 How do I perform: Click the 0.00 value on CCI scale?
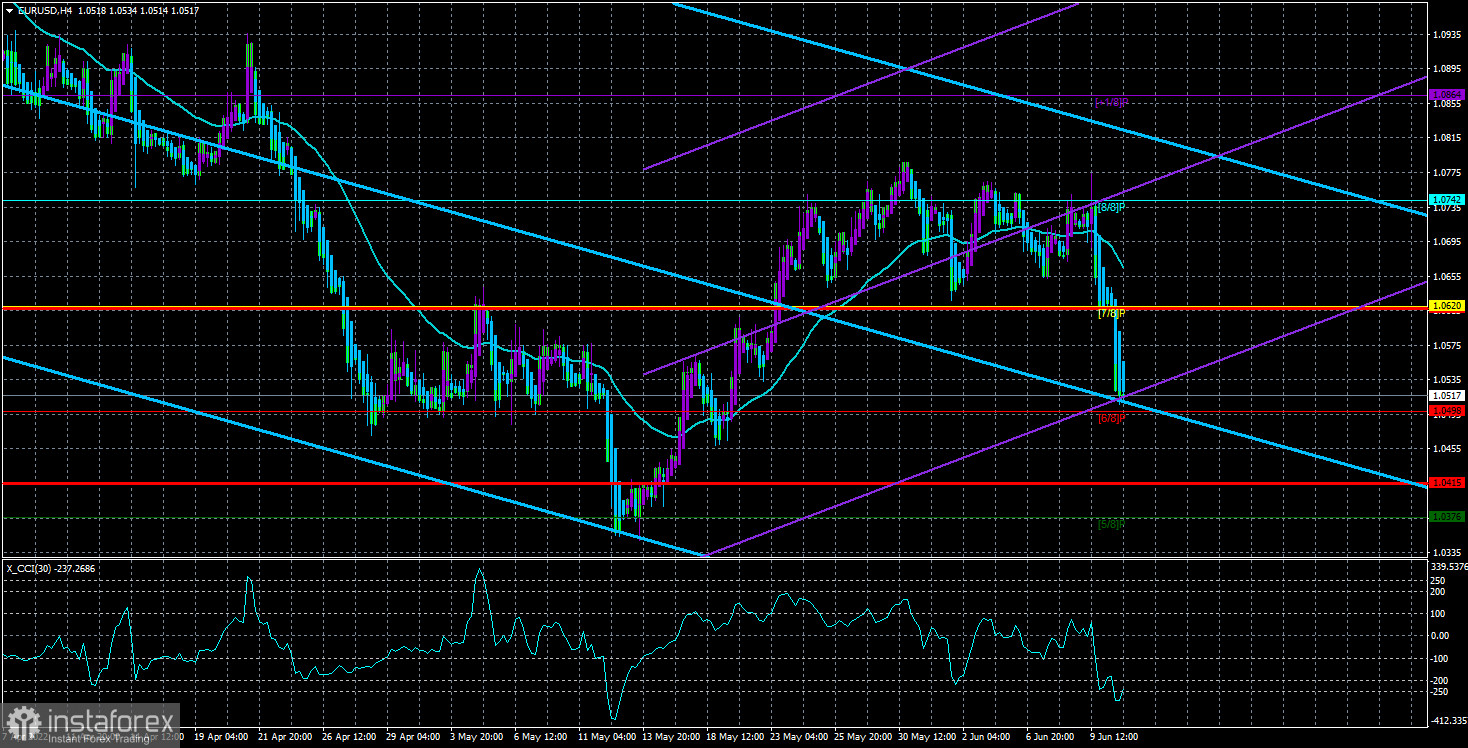(1441, 635)
